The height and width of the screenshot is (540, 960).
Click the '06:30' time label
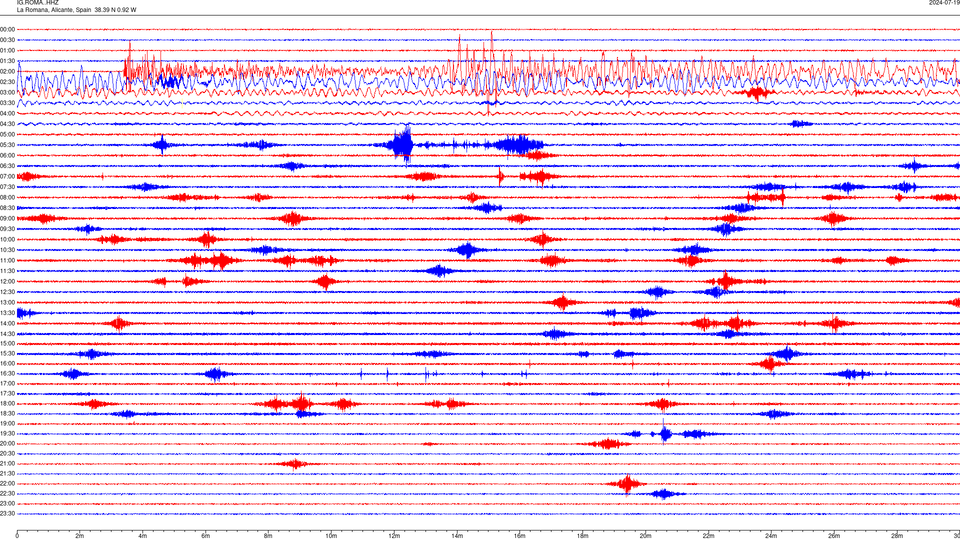point(7,166)
